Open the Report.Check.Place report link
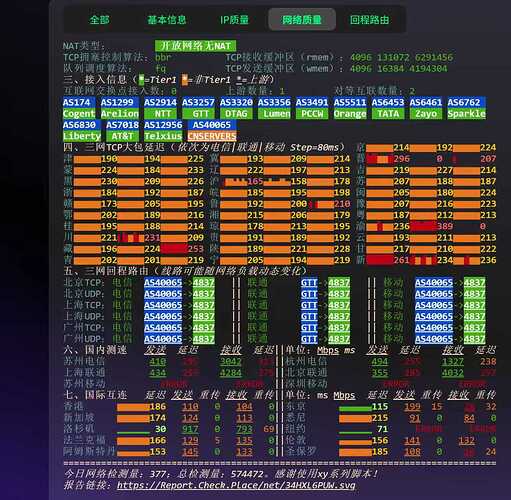 [x=236, y=485]
